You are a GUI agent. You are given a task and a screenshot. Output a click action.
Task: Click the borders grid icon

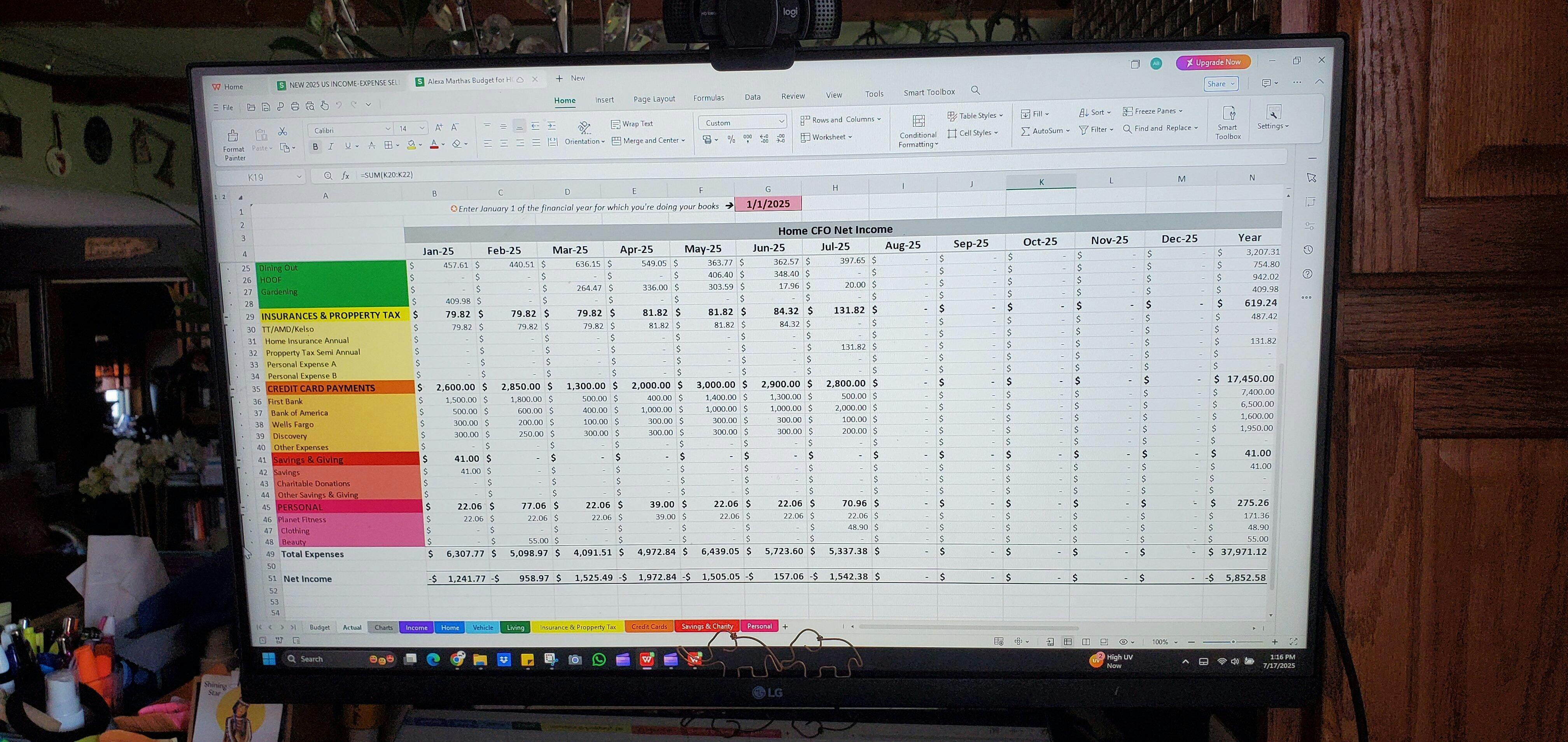388,145
